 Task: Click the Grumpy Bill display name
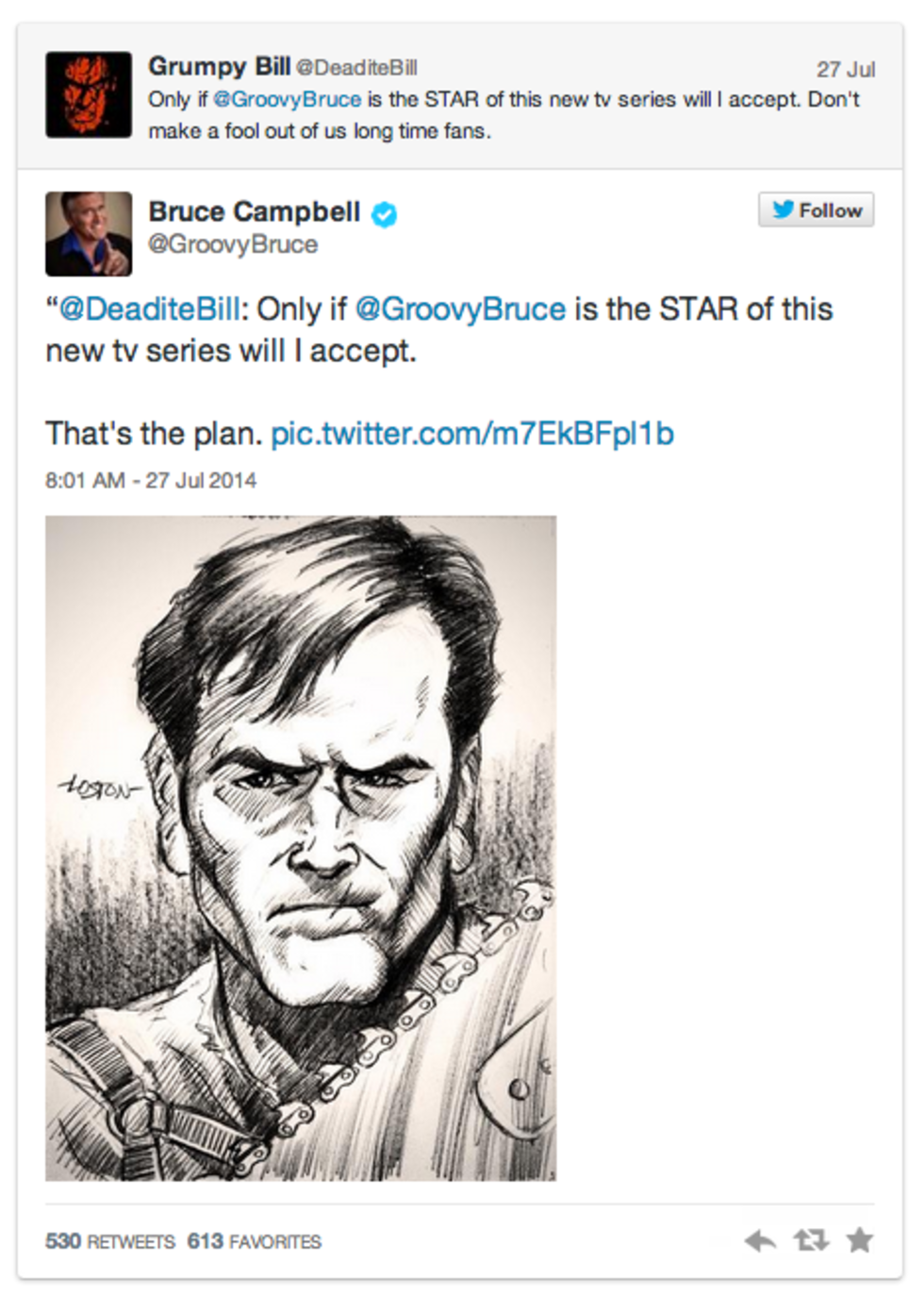click(219, 66)
